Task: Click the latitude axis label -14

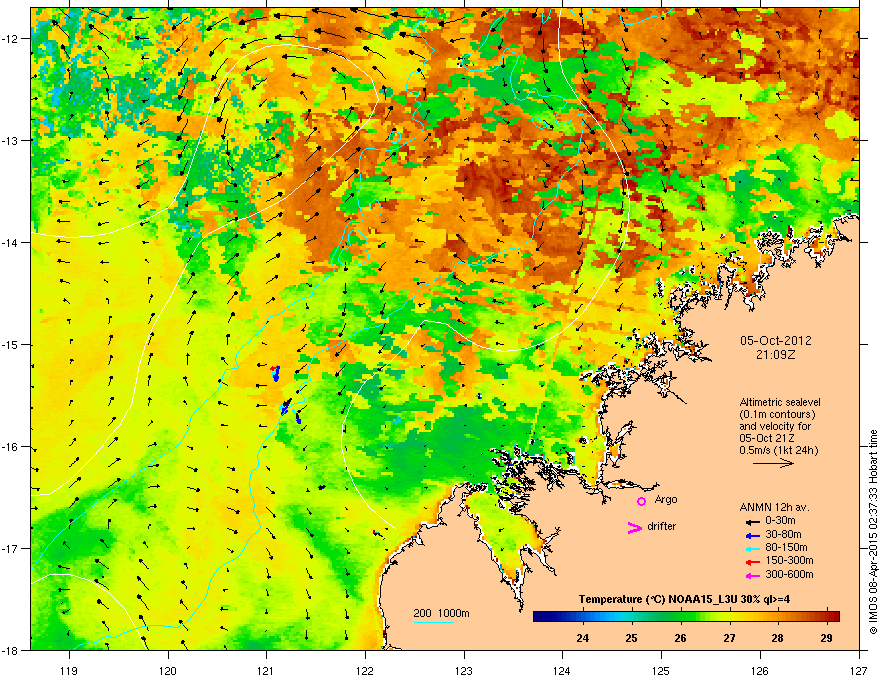Action: pyautogui.click(x=11, y=242)
